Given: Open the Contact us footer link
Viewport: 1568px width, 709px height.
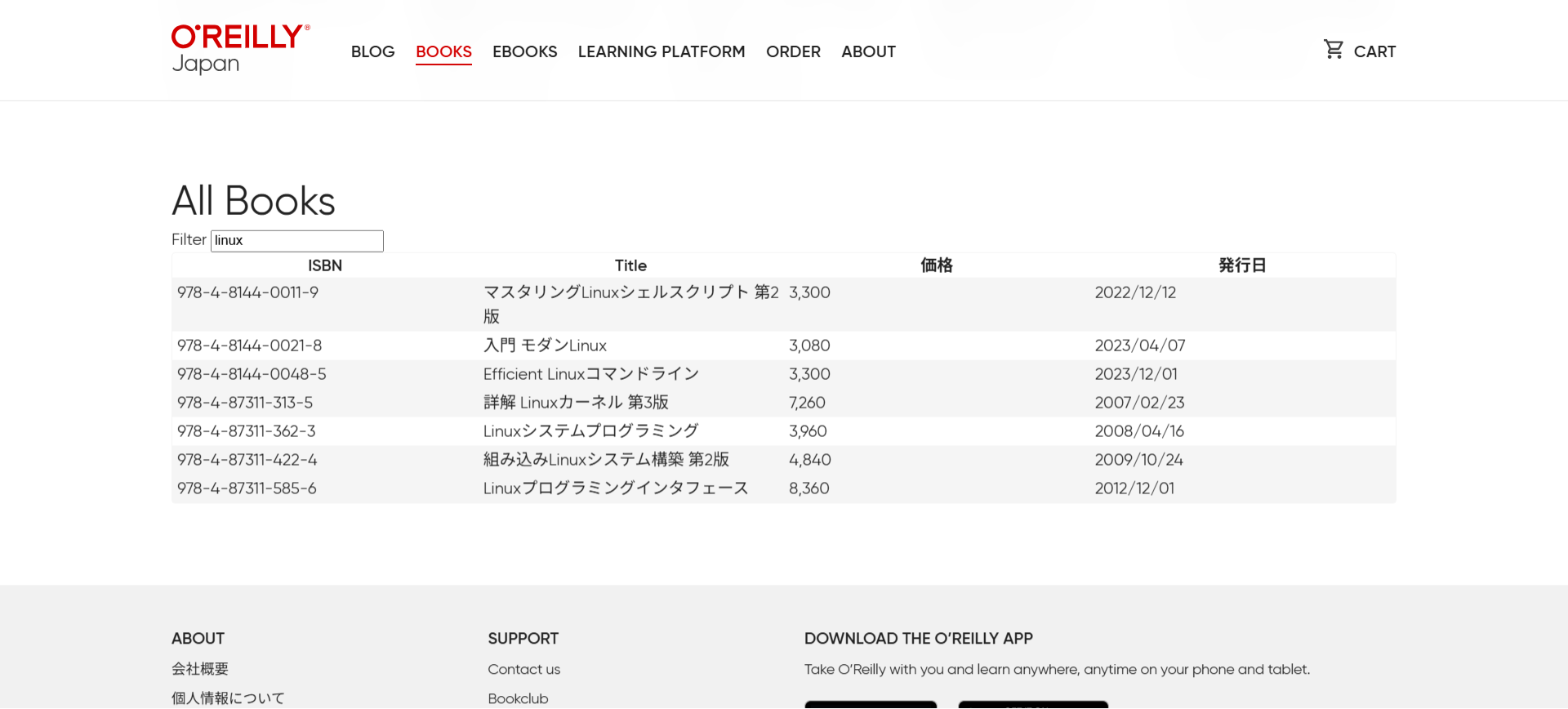Looking at the screenshot, I should pos(524,669).
